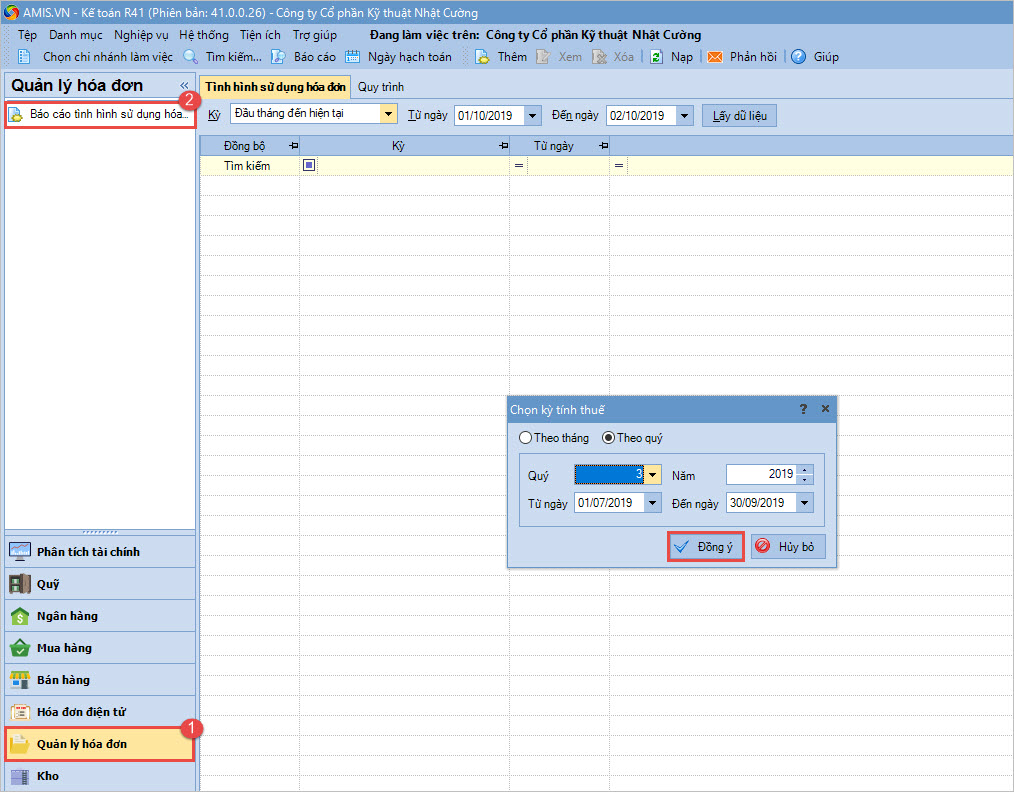Open Ngày hạch toán calendar icon
Viewport: 1014px width, 792px height.
(353, 57)
